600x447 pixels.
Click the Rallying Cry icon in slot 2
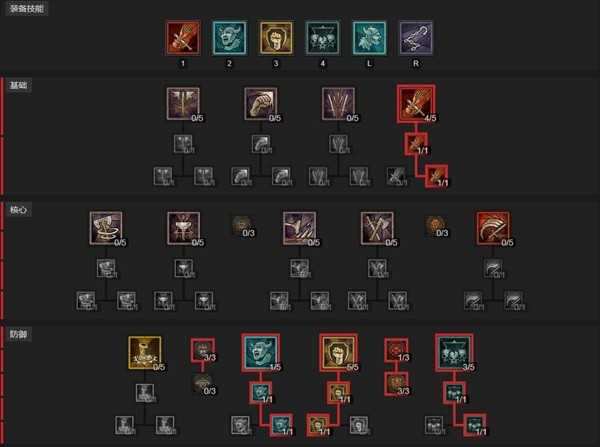tap(230, 38)
